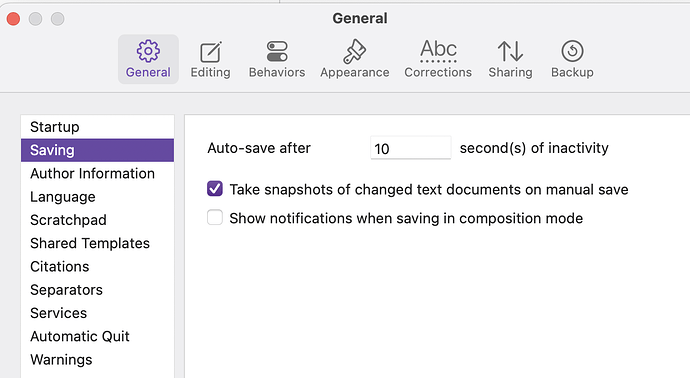
Task: Select Author Information in the sidebar
Action: (97, 173)
